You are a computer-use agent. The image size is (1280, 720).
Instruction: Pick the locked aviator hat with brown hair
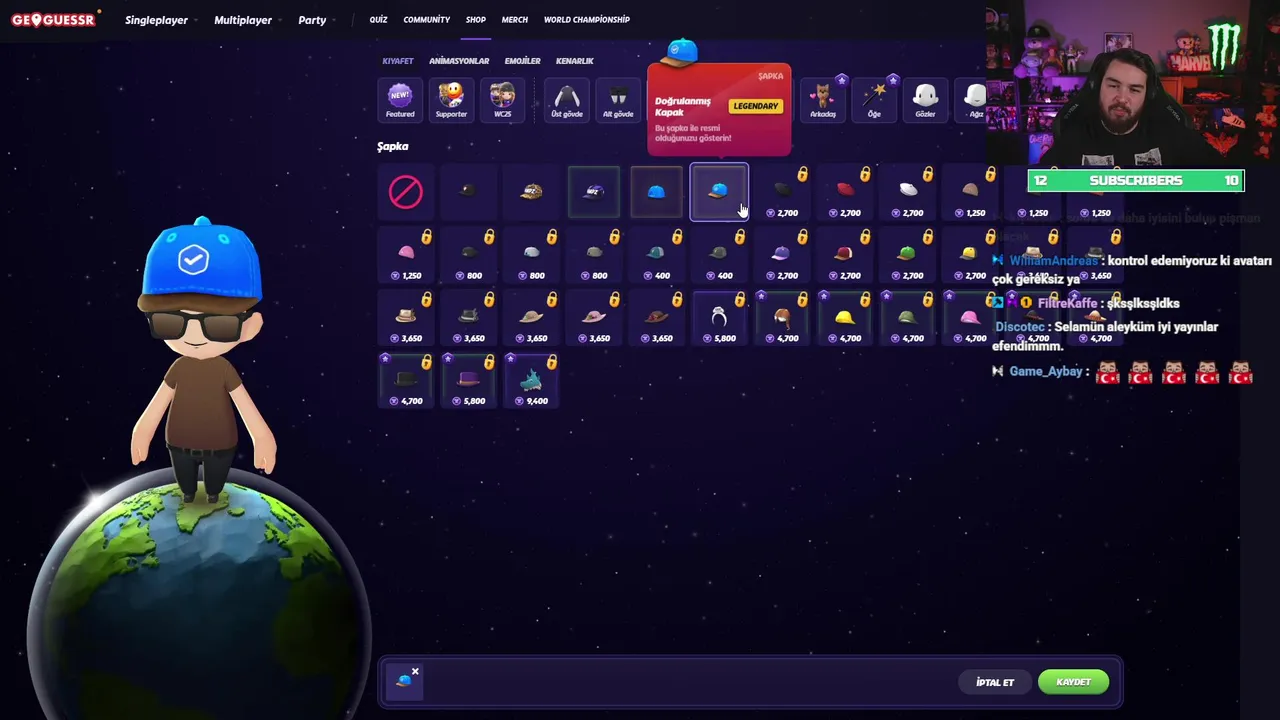(x=782, y=318)
